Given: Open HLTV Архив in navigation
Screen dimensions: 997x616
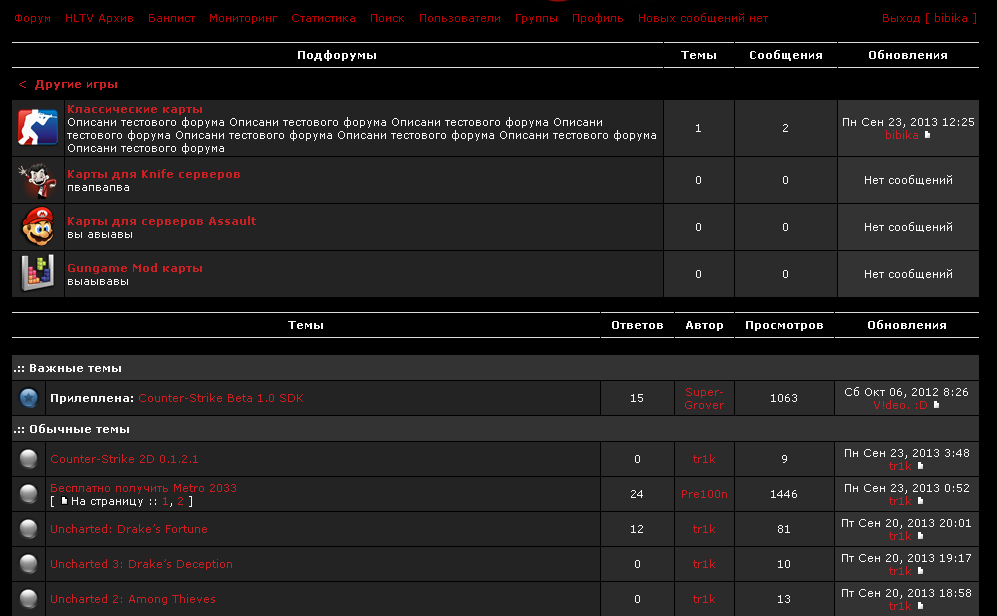Looking at the screenshot, I should [x=99, y=18].
